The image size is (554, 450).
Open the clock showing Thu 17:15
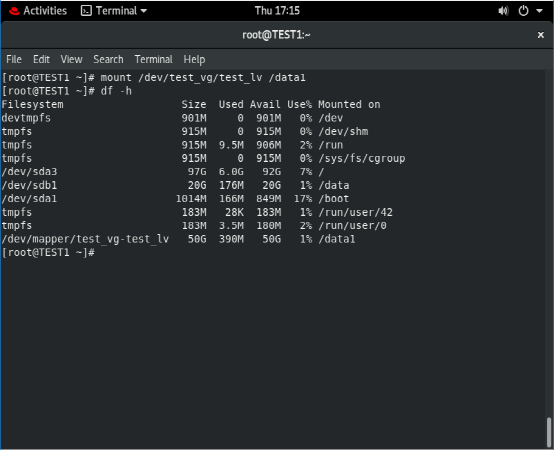pyautogui.click(x=277, y=11)
